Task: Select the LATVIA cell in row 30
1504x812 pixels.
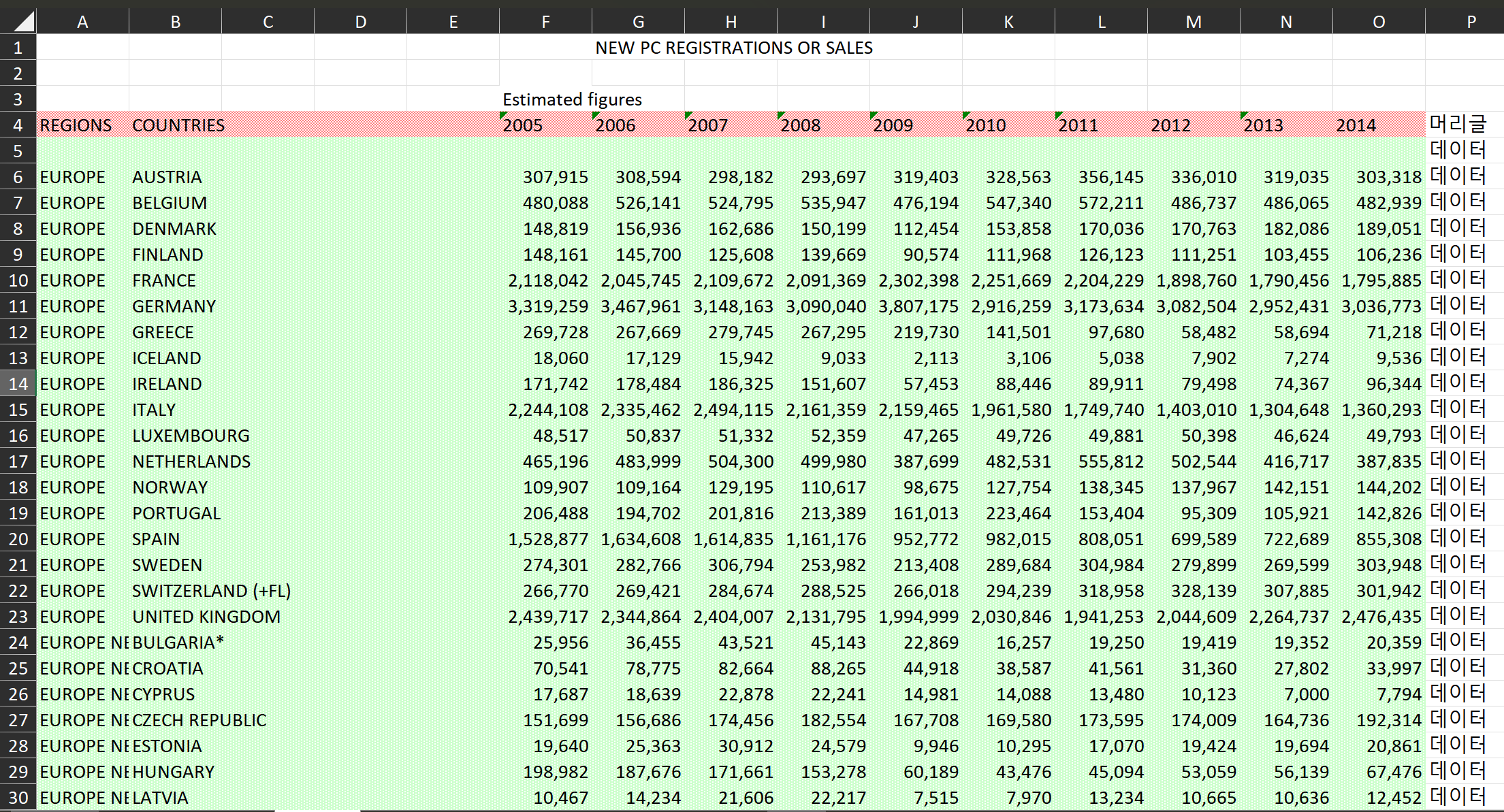Action: [x=160, y=798]
